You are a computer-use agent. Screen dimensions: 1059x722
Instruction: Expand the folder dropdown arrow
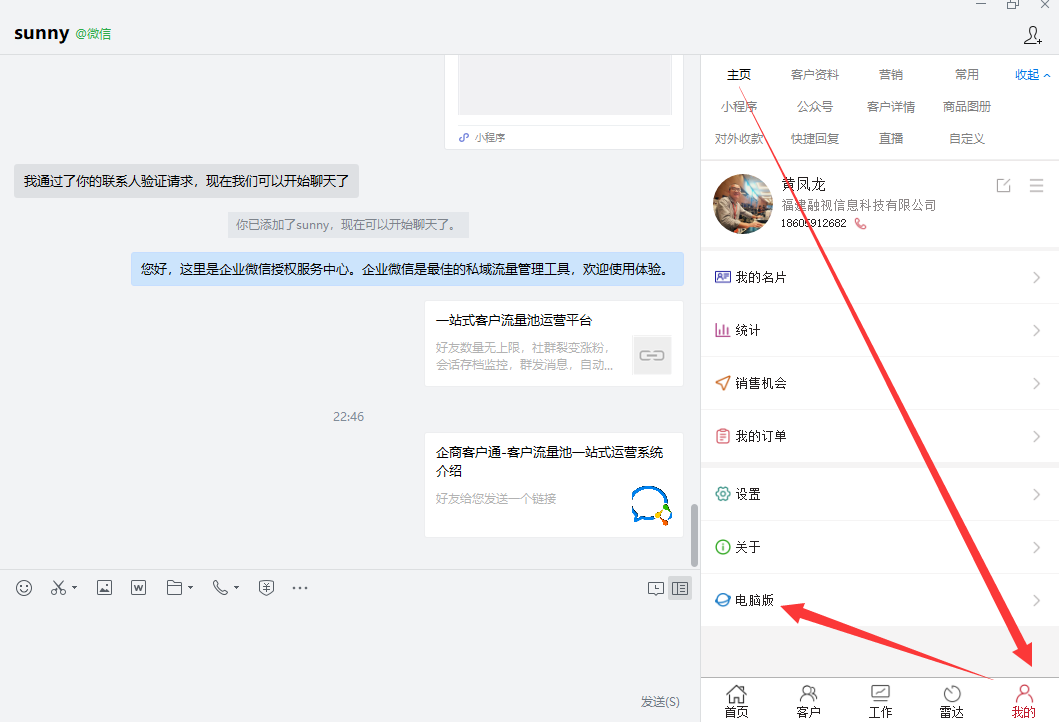[x=190, y=588]
